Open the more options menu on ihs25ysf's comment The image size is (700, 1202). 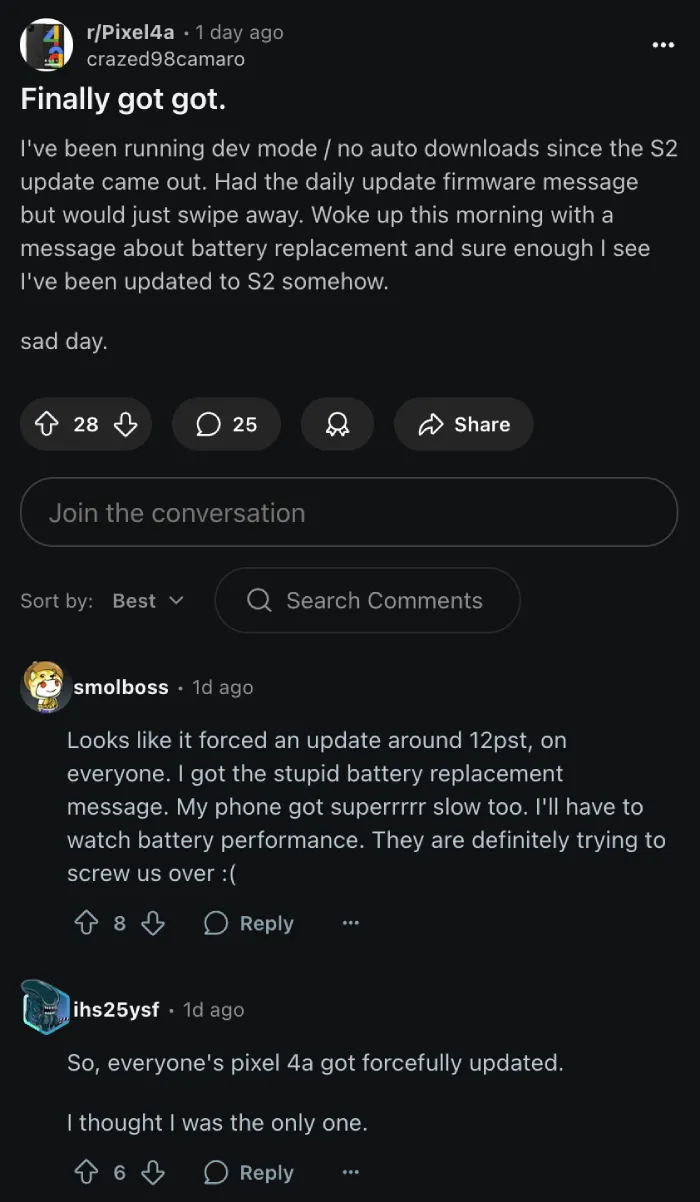click(350, 1172)
